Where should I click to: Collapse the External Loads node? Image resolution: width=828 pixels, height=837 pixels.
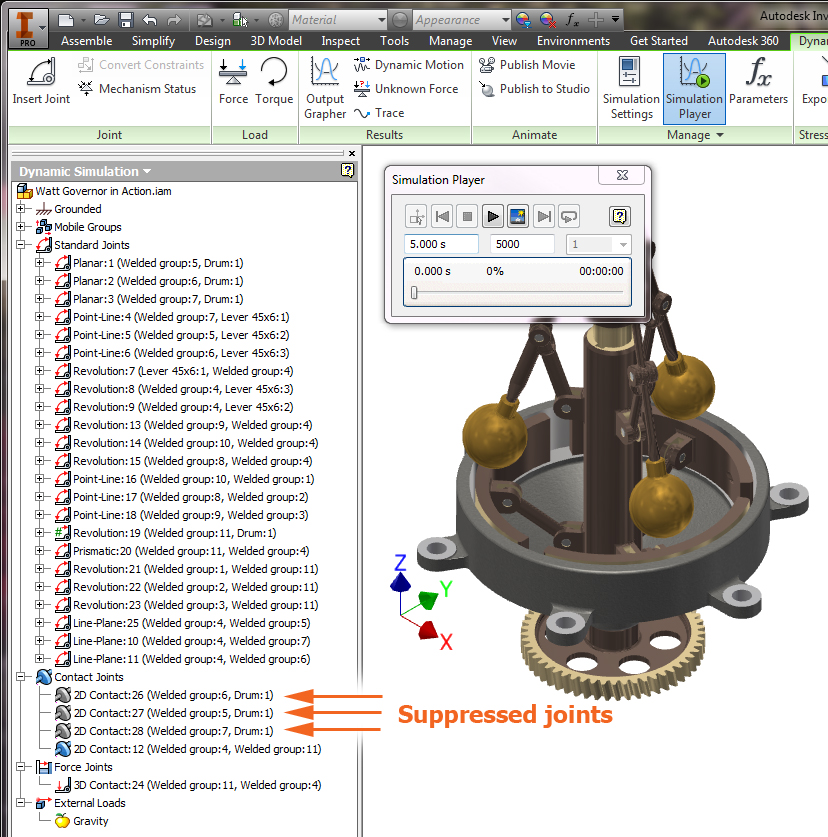[x=21, y=803]
